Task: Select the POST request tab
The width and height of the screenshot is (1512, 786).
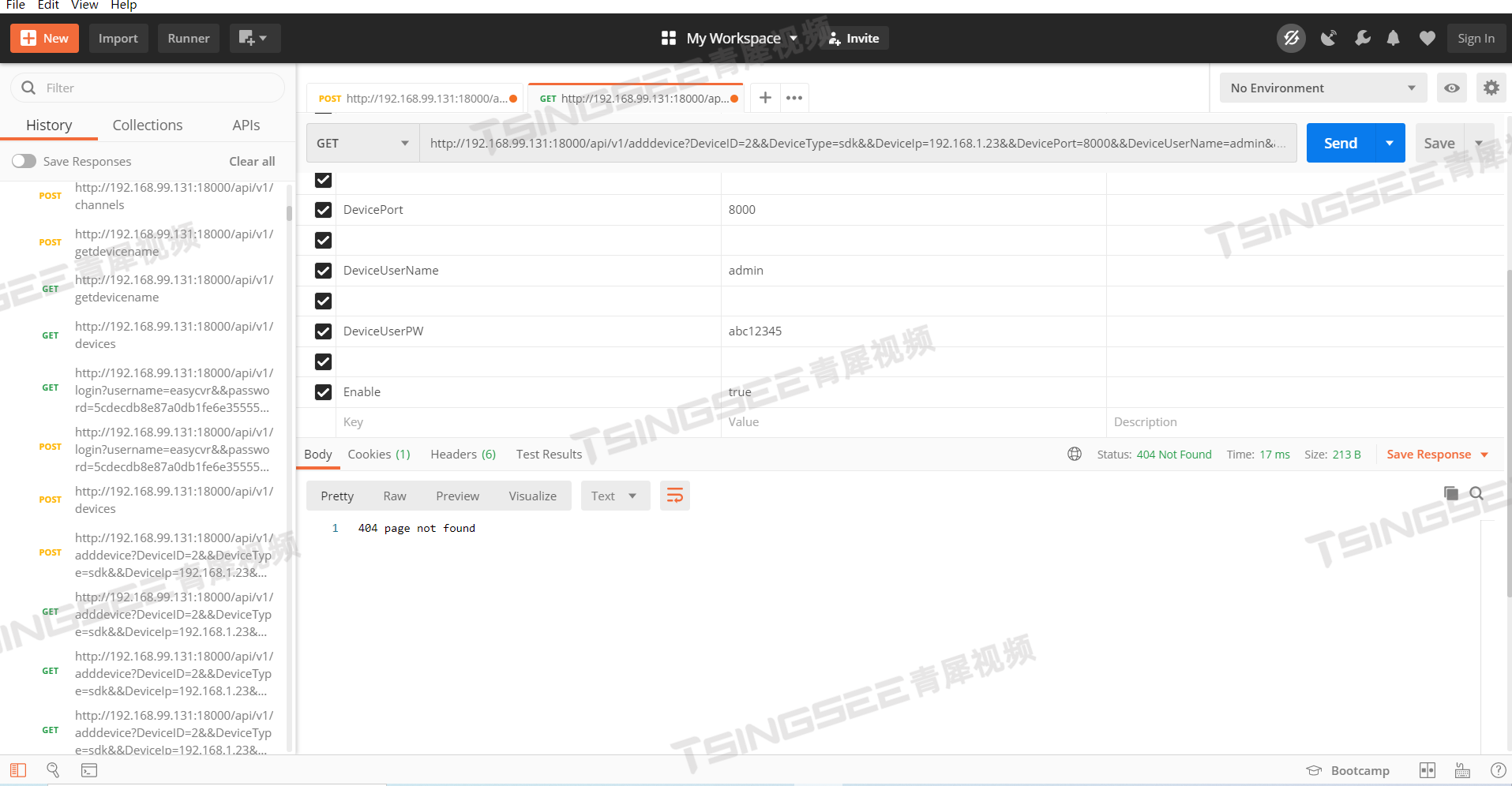Action: [x=415, y=98]
